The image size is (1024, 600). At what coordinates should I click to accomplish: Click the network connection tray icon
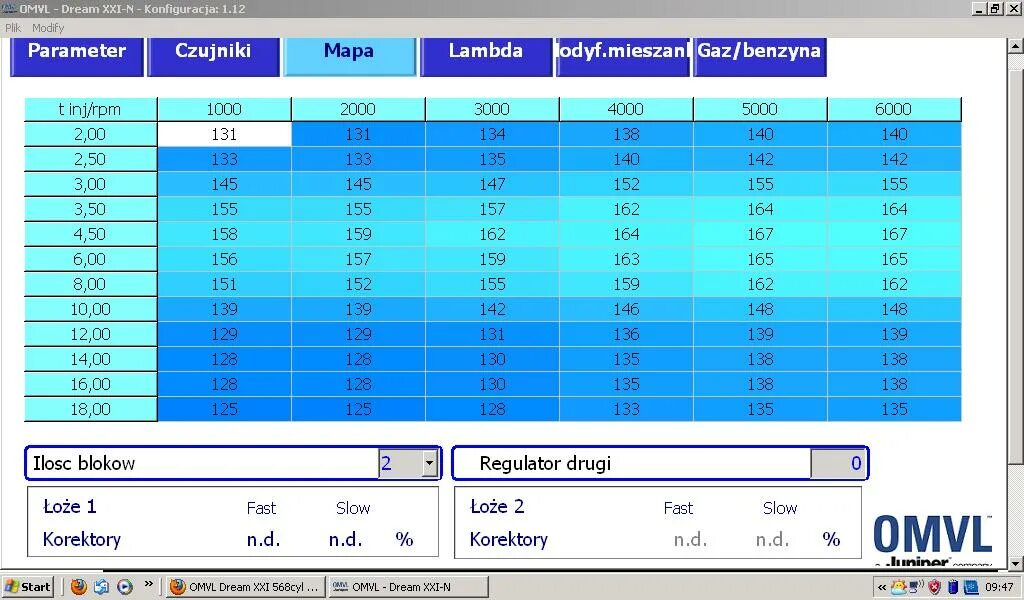pos(916,586)
